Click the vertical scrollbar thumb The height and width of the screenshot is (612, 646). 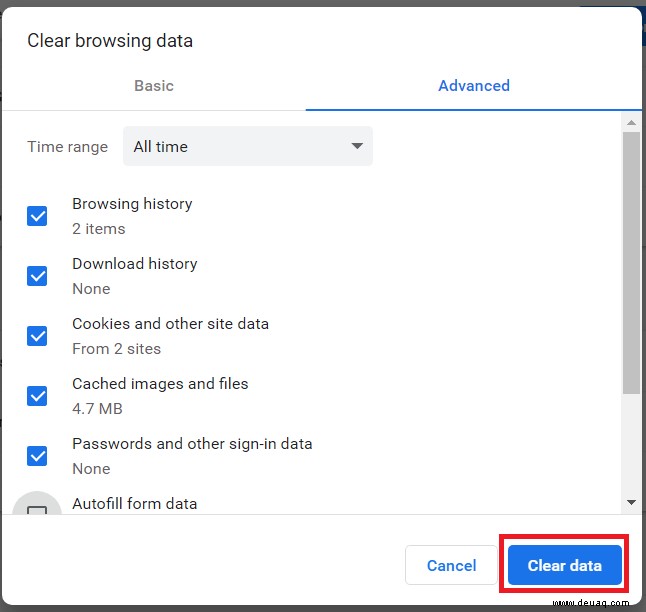click(631, 263)
